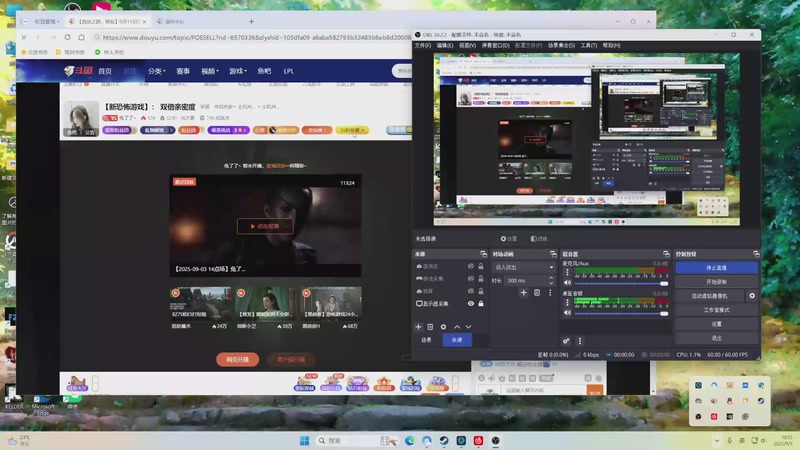Pop out the Audio Mixer dock panel
Viewport: 800px width, 450px height.
coord(666,254)
